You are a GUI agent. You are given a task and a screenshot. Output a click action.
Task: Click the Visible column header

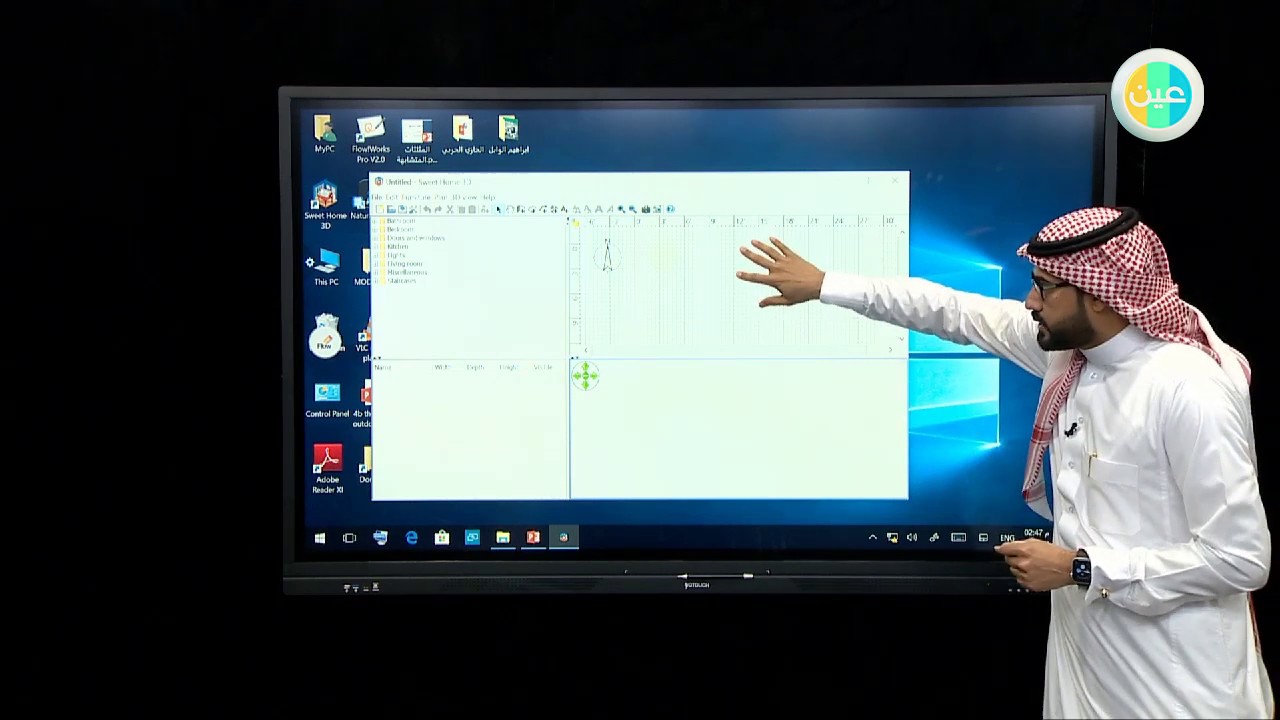tap(542, 367)
